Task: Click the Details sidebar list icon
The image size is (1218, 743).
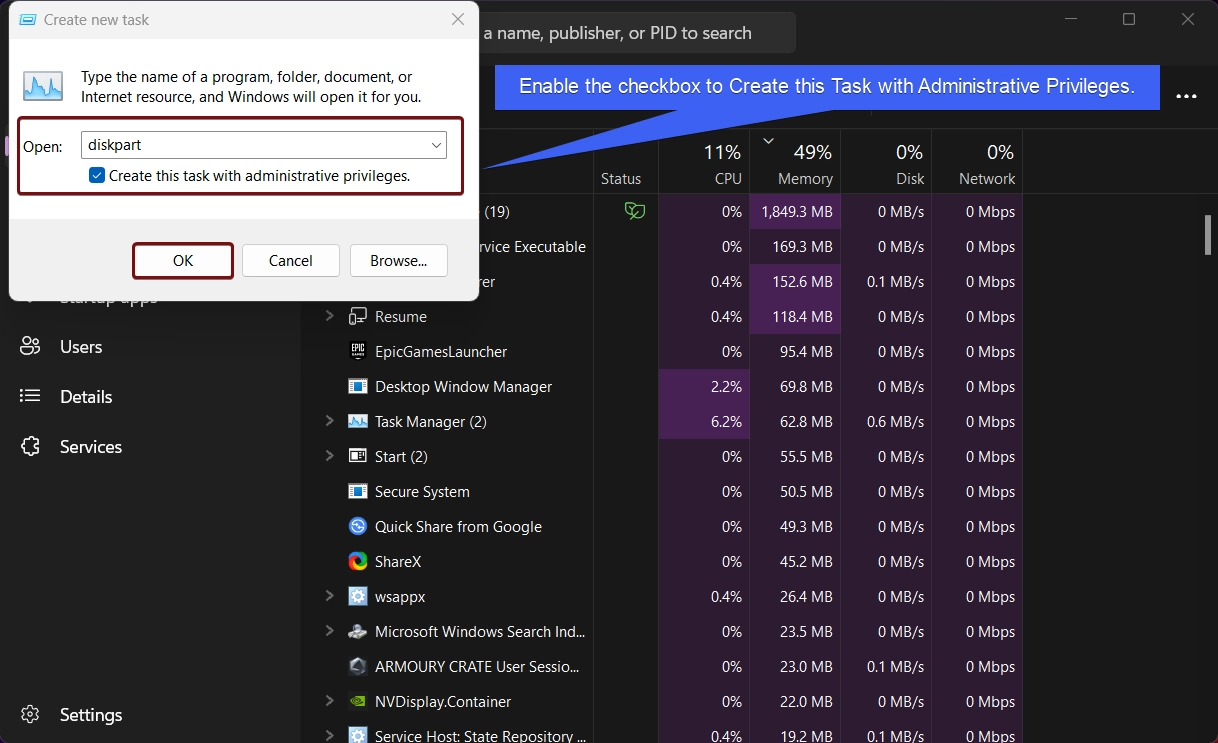Action: (x=30, y=397)
